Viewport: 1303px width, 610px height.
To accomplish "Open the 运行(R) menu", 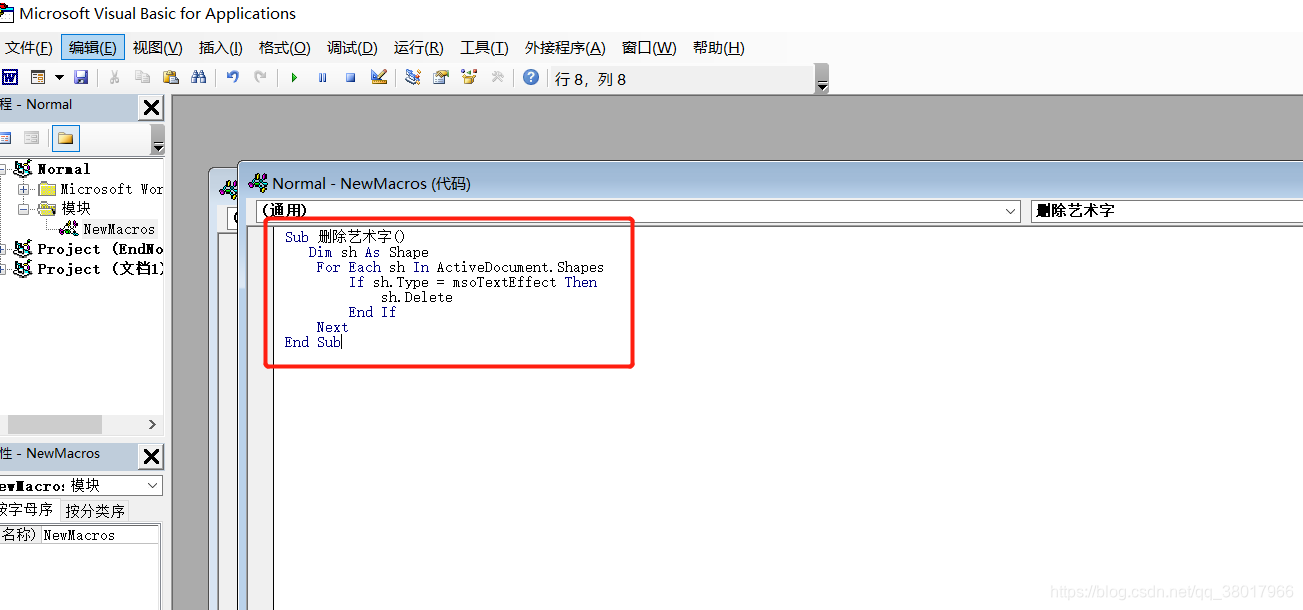I will click(x=418, y=47).
